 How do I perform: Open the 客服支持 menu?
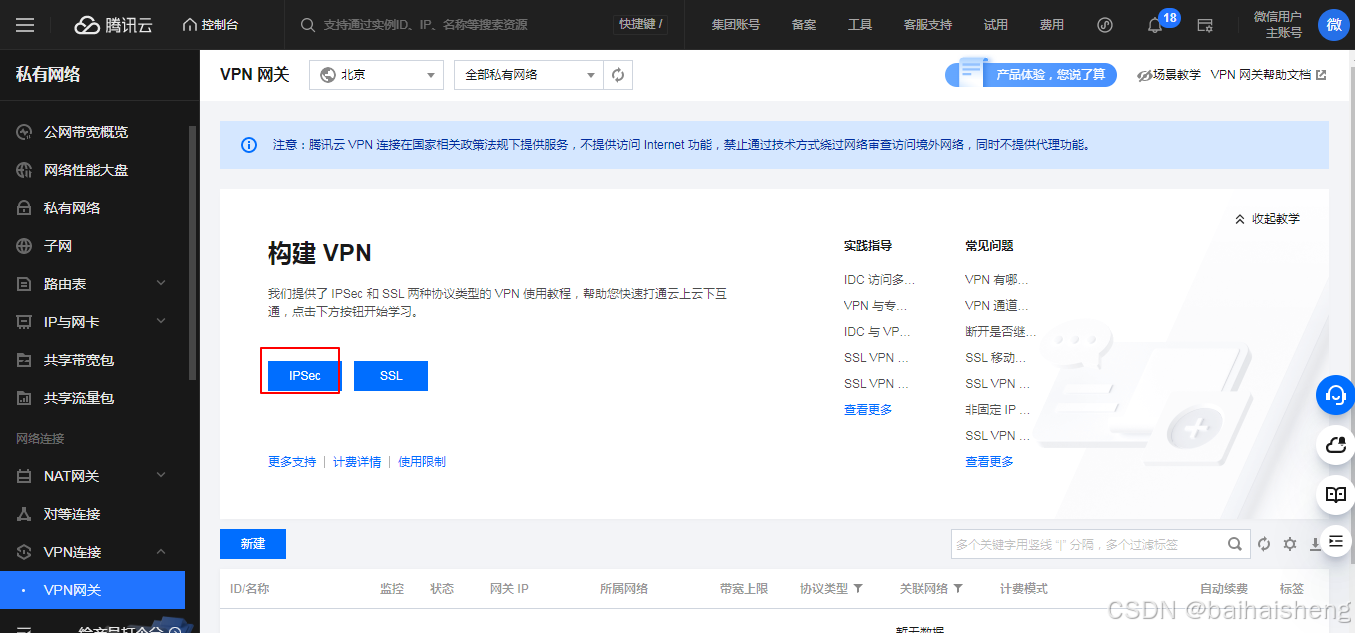(928, 25)
